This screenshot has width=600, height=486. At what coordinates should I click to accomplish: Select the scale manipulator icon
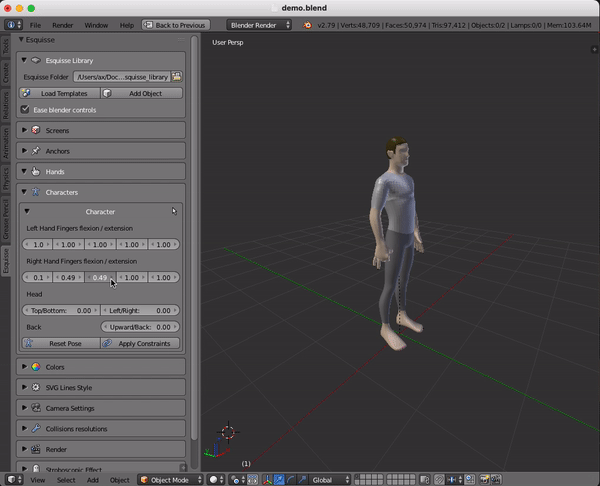[302, 479]
